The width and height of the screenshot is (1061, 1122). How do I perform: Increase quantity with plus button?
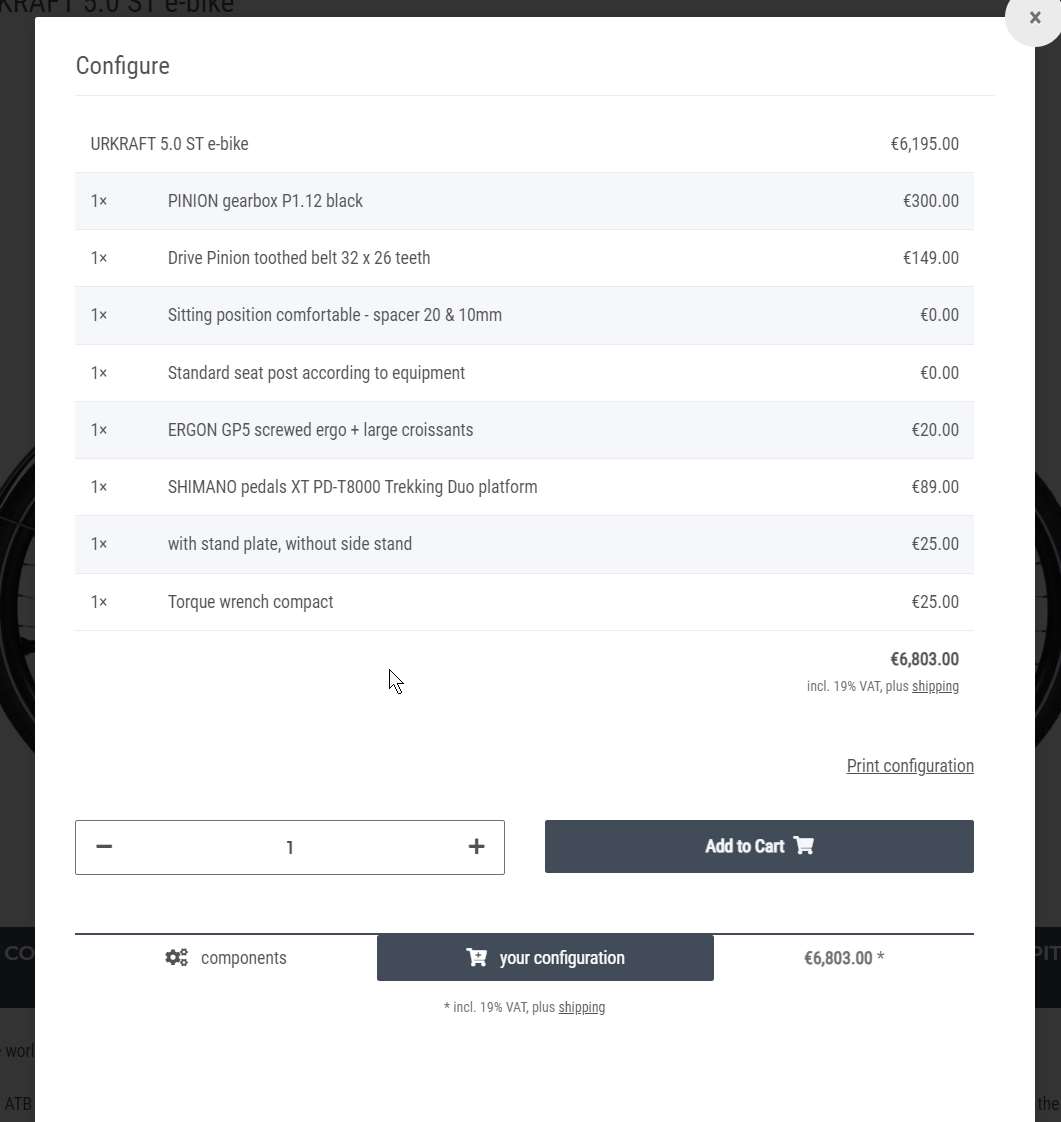(476, 847)
